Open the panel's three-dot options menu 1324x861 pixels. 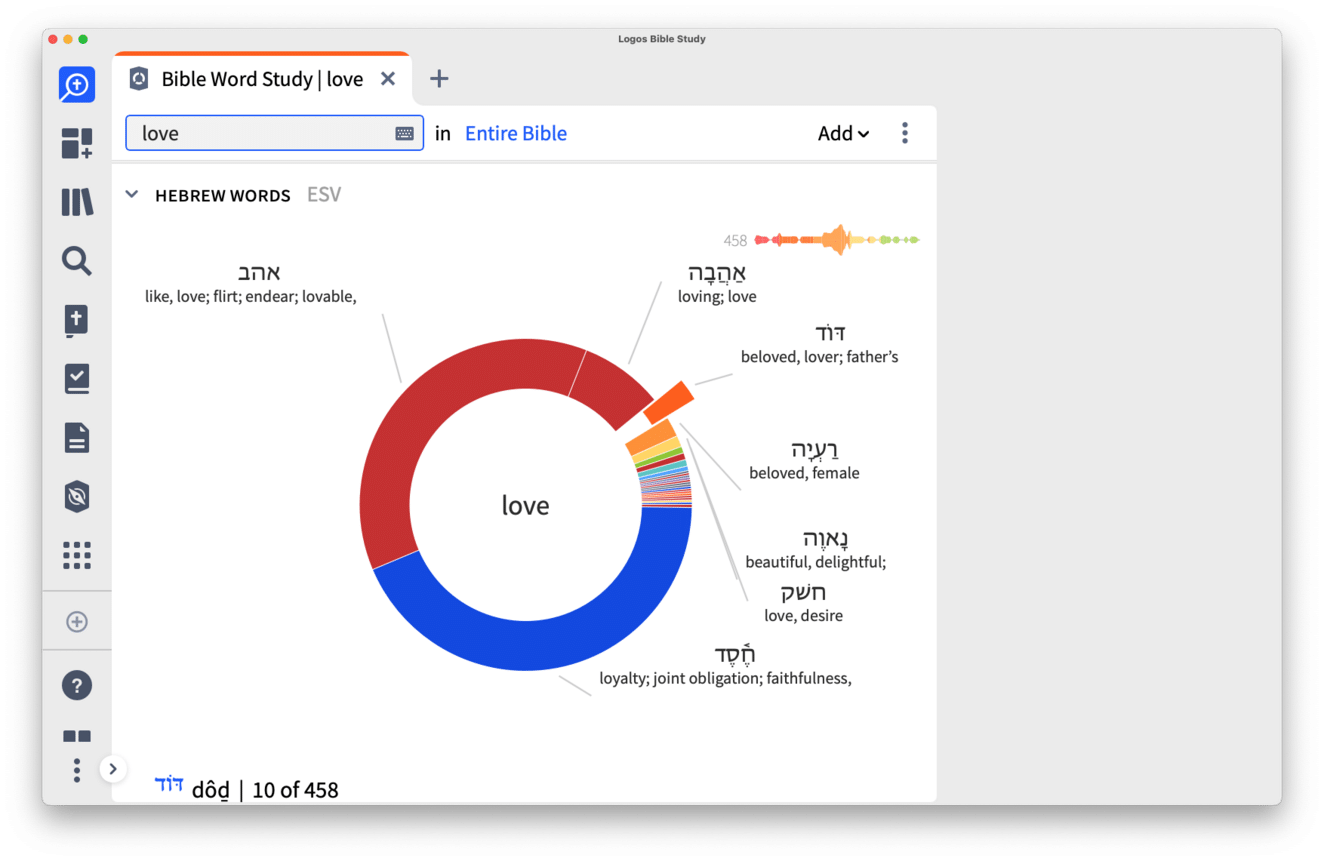904,134
